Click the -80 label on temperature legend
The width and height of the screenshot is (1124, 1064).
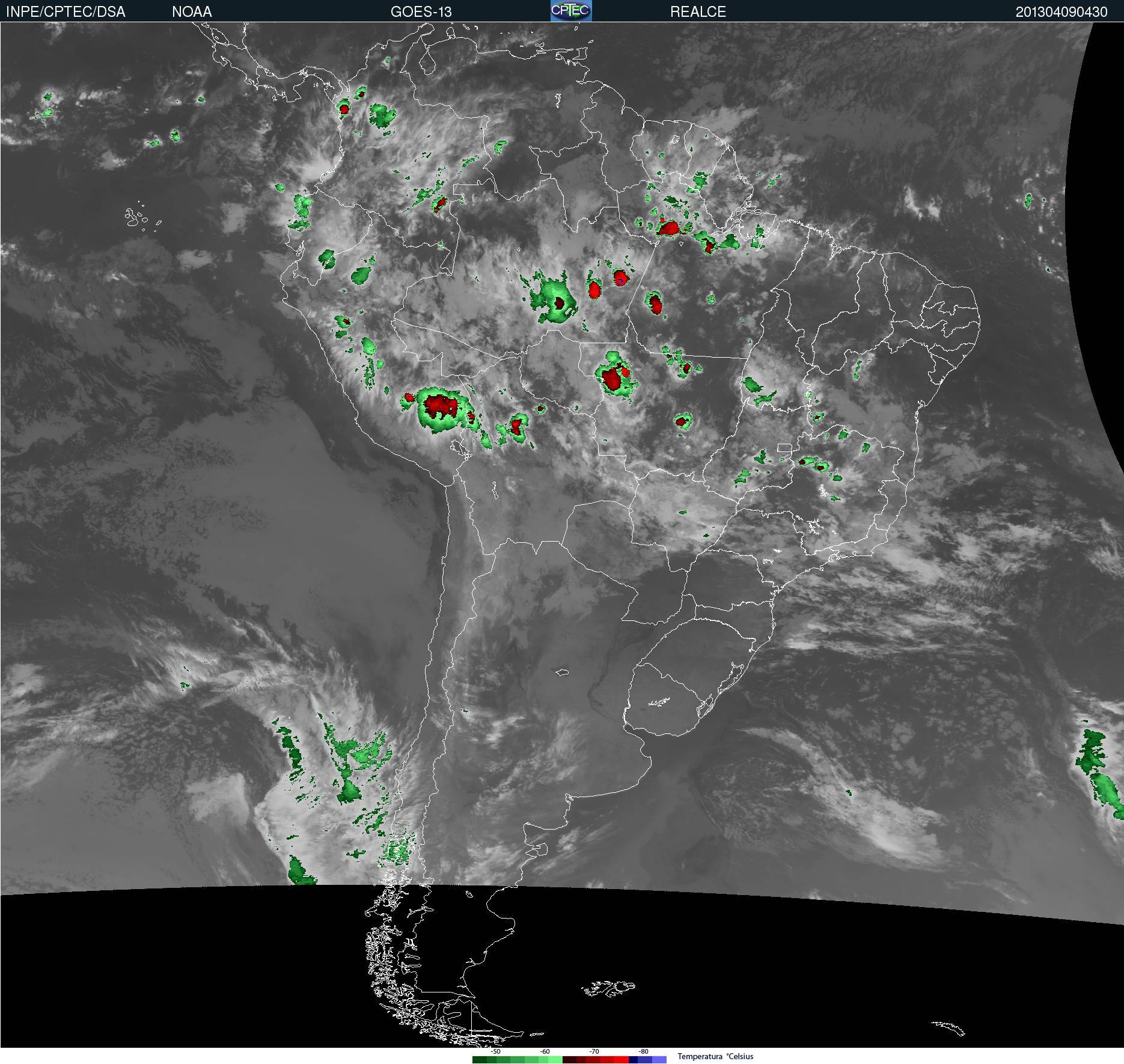(643, 1051)
